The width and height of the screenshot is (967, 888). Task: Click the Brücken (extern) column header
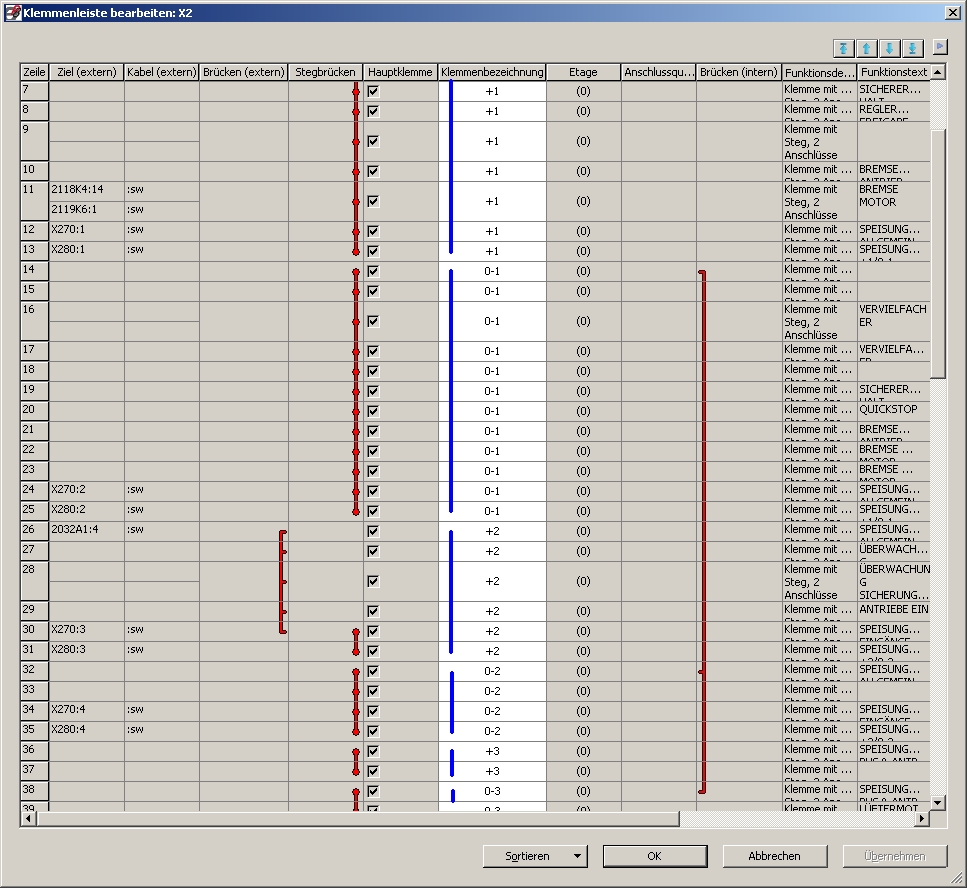(x=244, y=72)
